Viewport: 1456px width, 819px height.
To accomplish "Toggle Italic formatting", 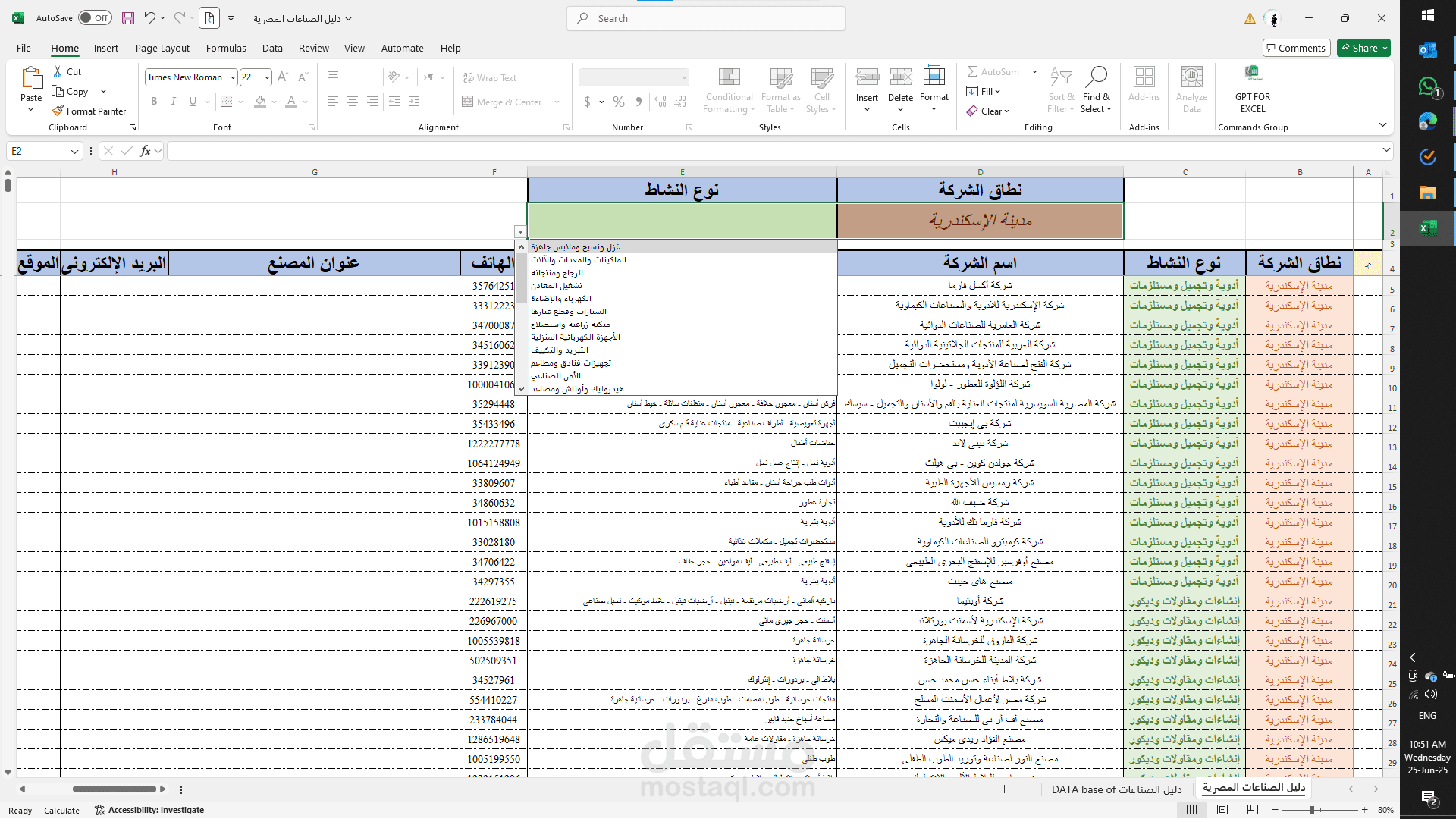I will pyautogui.click(x=173, y=101).
